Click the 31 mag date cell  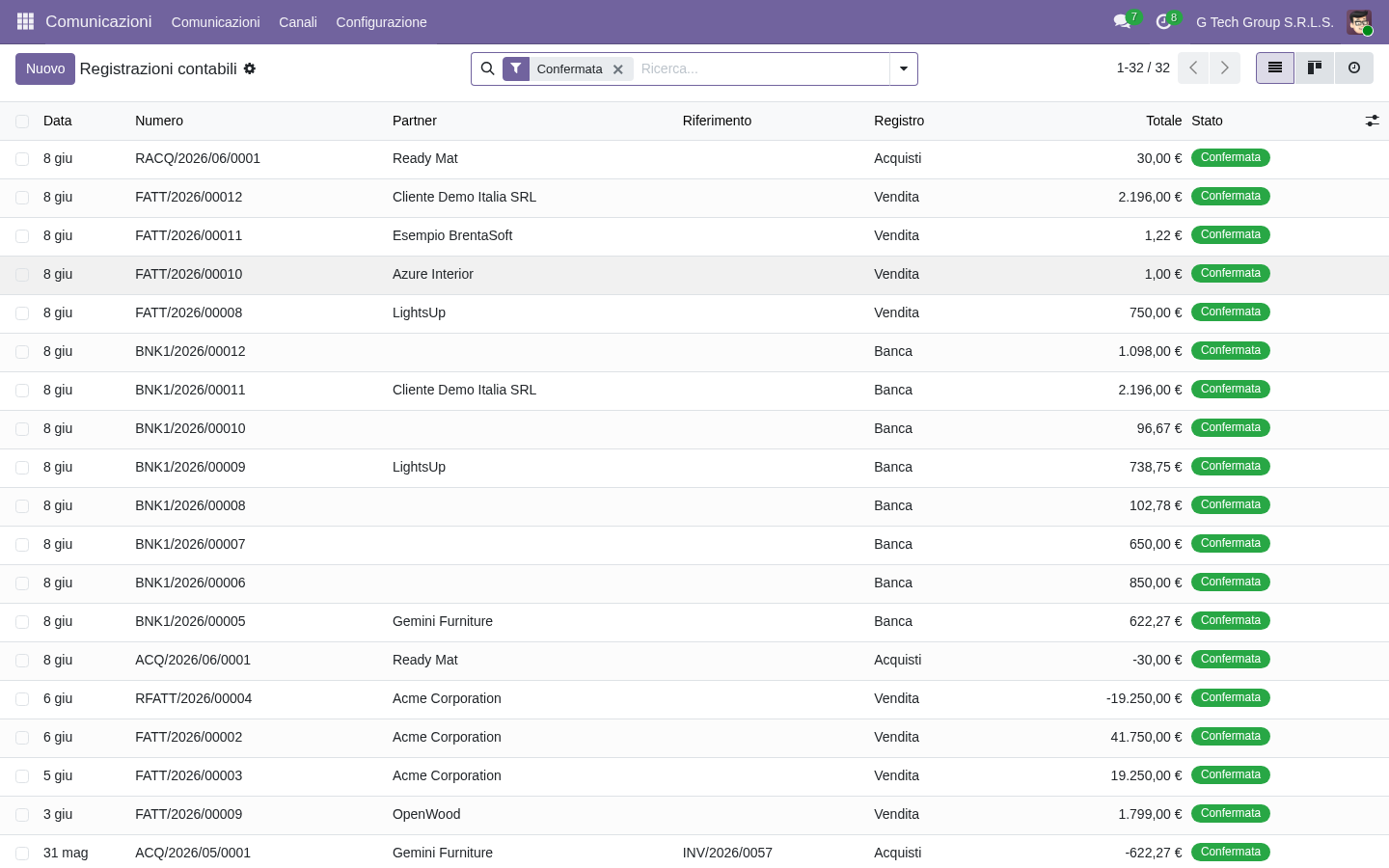click(66, 853)
